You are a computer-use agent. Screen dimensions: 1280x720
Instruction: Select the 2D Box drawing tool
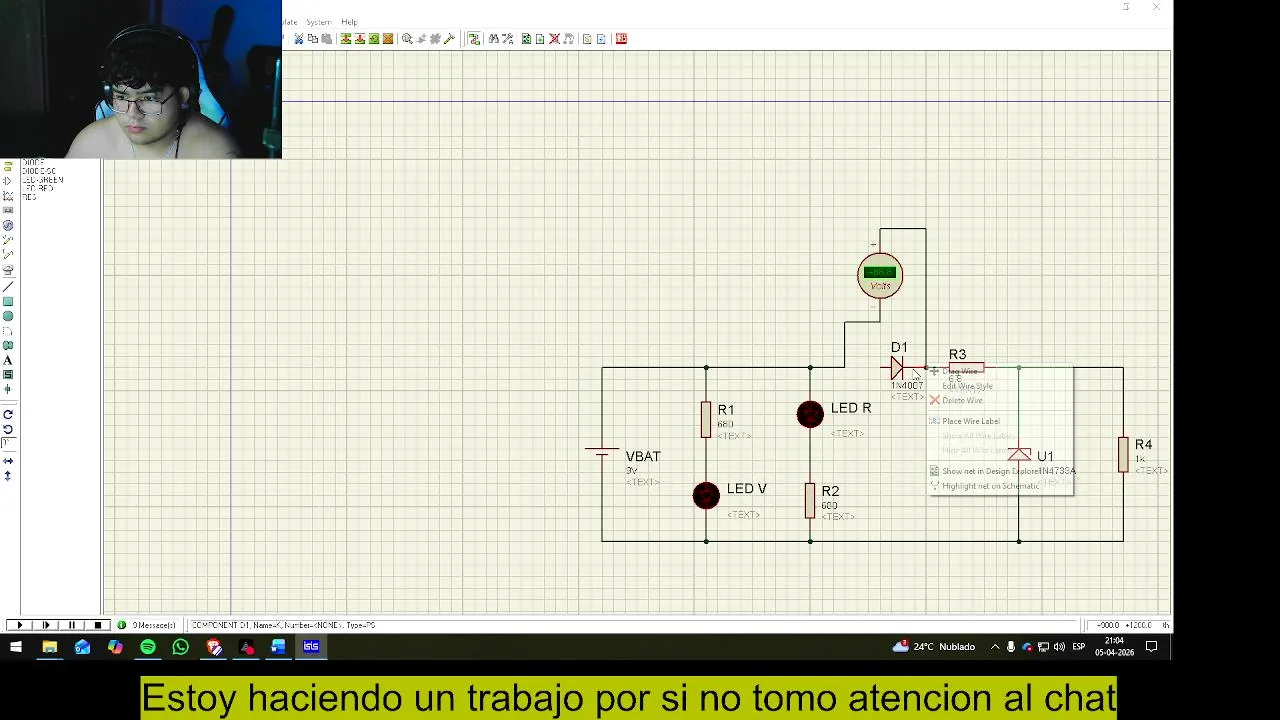click(x=8, y=302)
